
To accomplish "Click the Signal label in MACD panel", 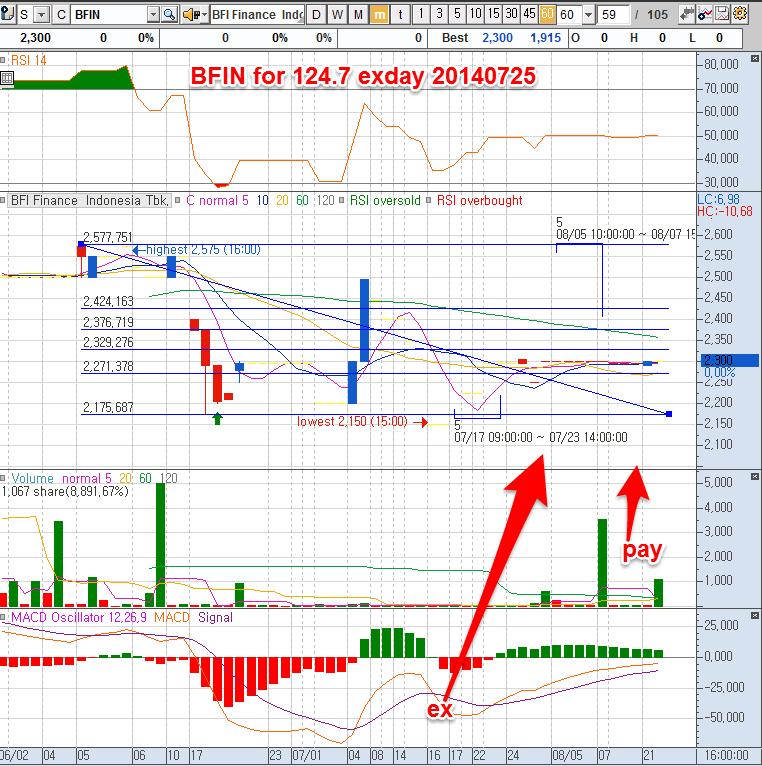I will tap(215, 617).
